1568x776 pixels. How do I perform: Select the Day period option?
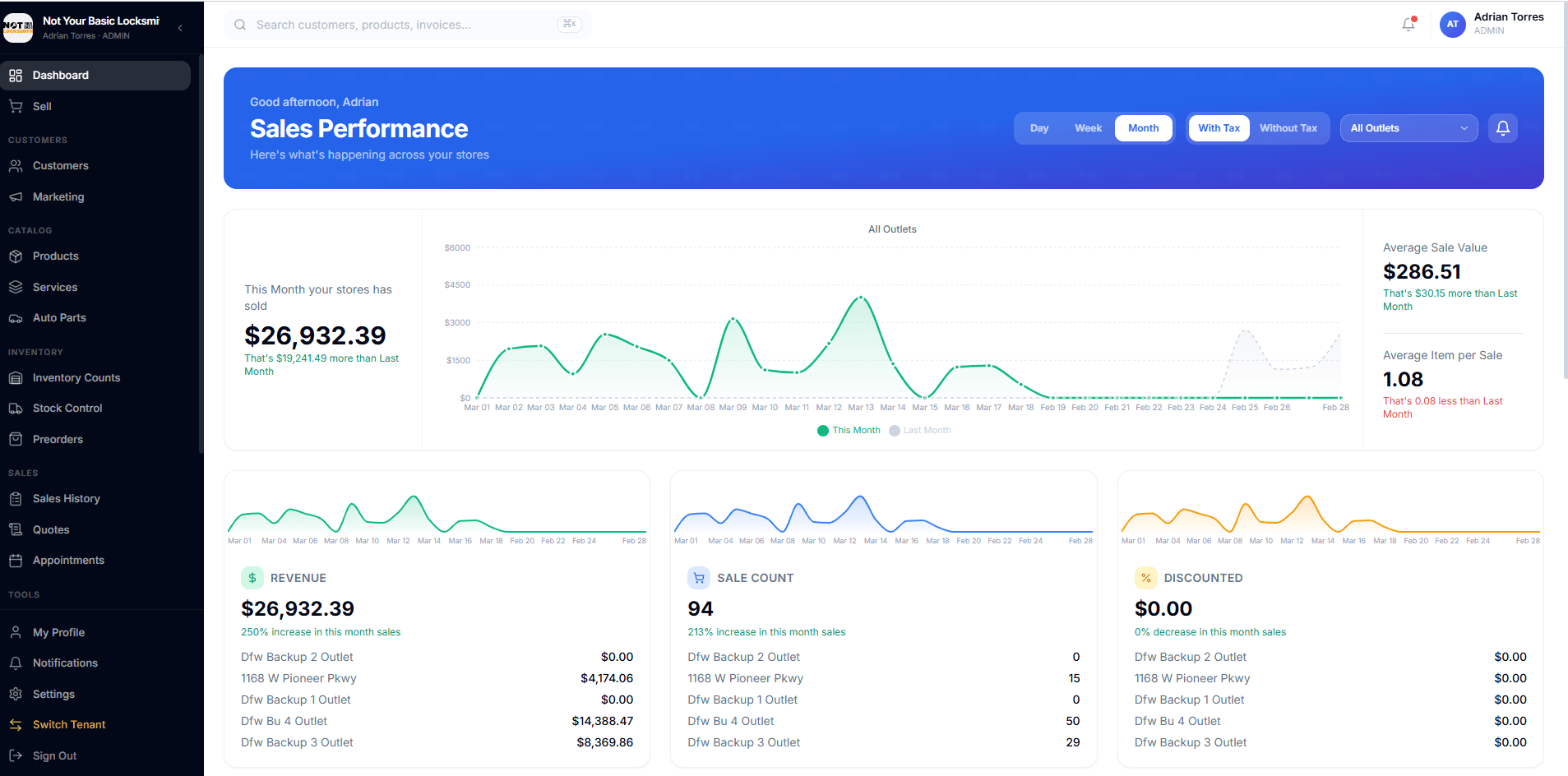point(1038,127)
